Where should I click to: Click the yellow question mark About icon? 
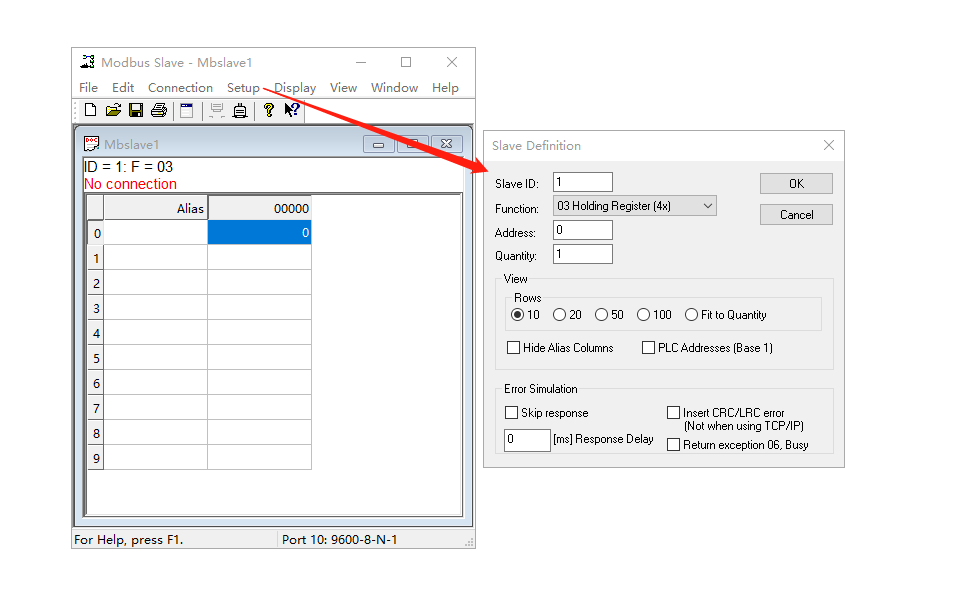[x=268, y=110]
